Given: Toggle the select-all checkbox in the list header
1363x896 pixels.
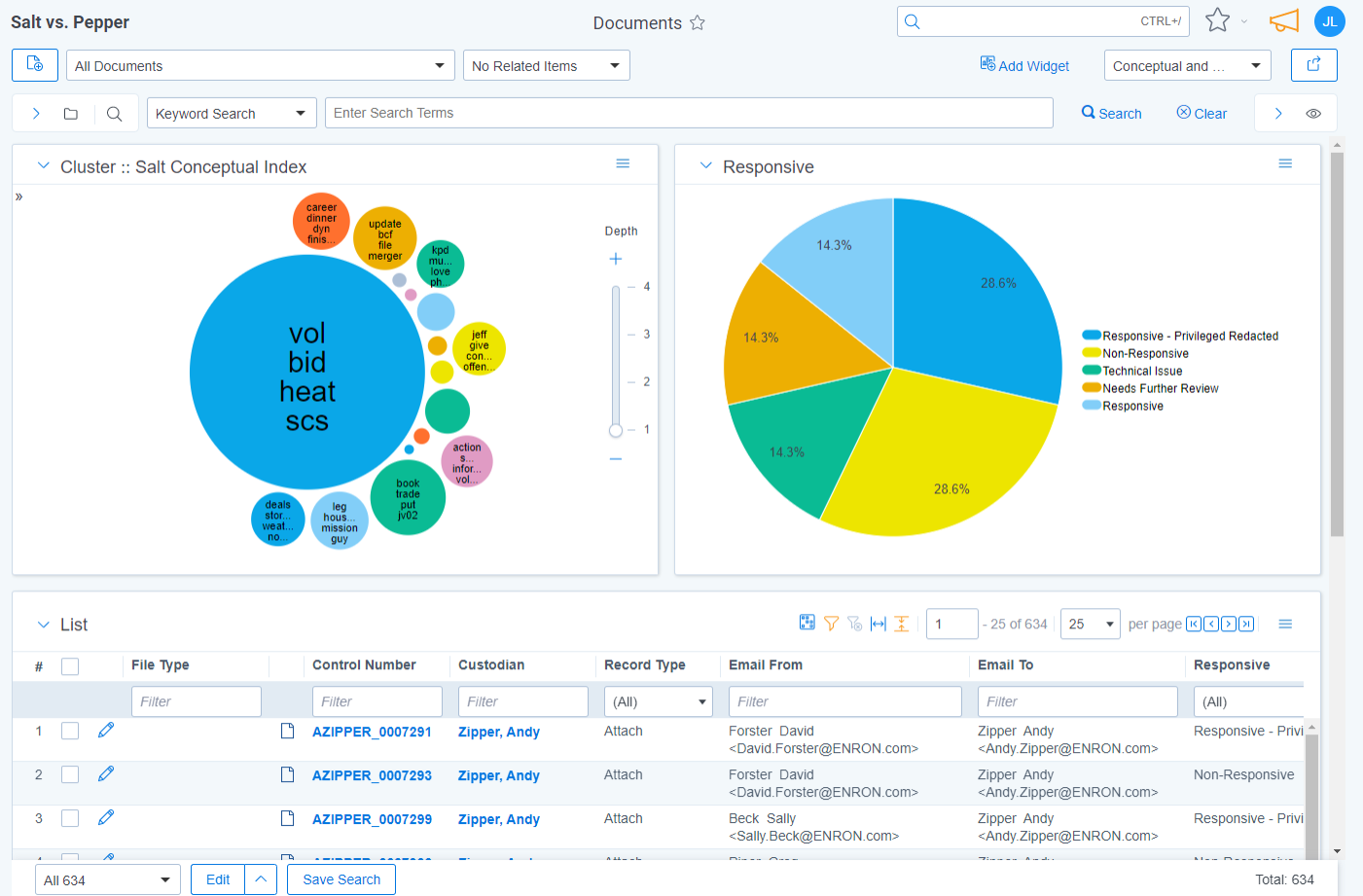Looking at the screenshot, I should pos(69,665).
